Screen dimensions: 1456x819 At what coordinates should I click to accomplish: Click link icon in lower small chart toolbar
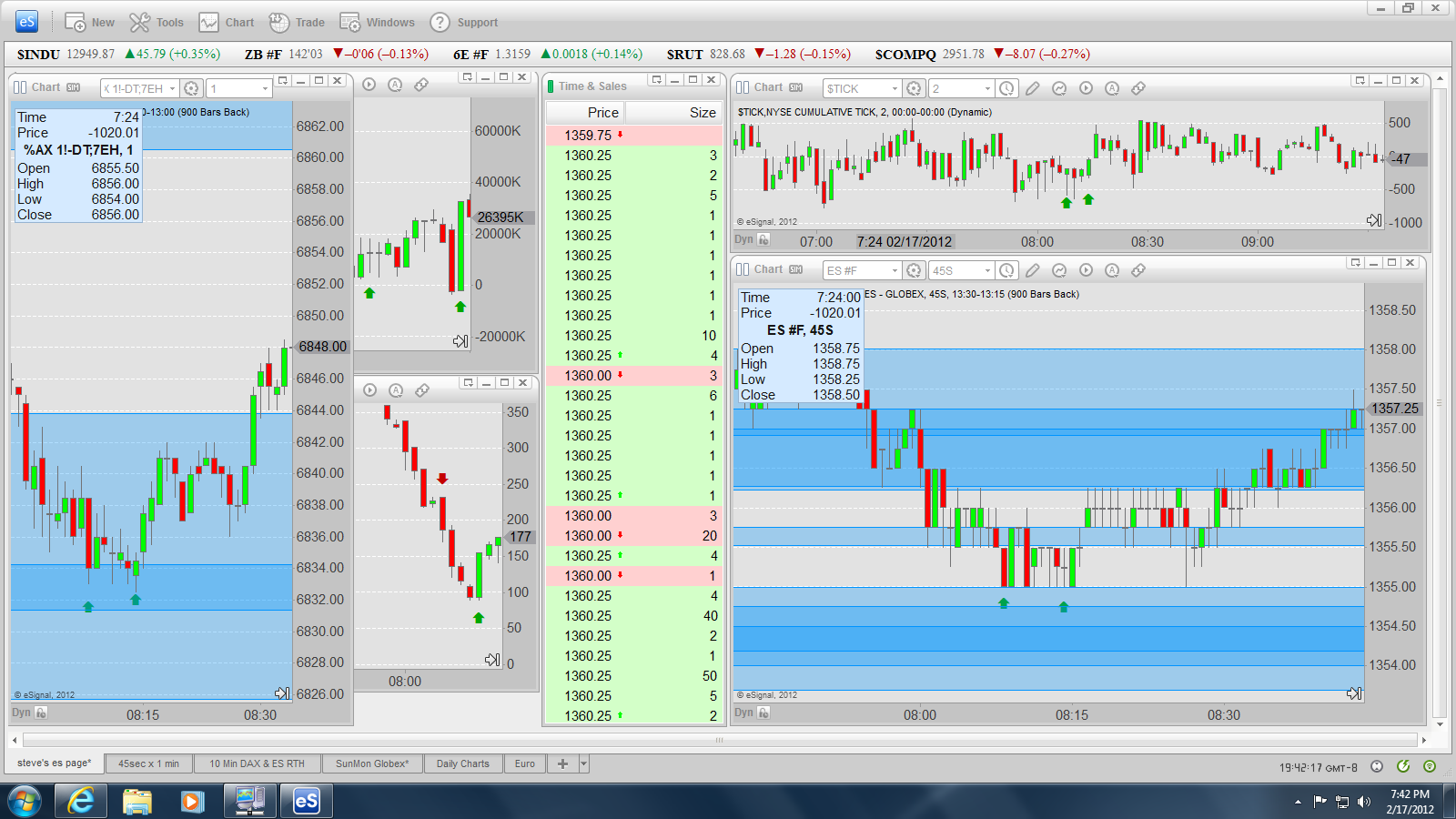(x=422, y=390)
